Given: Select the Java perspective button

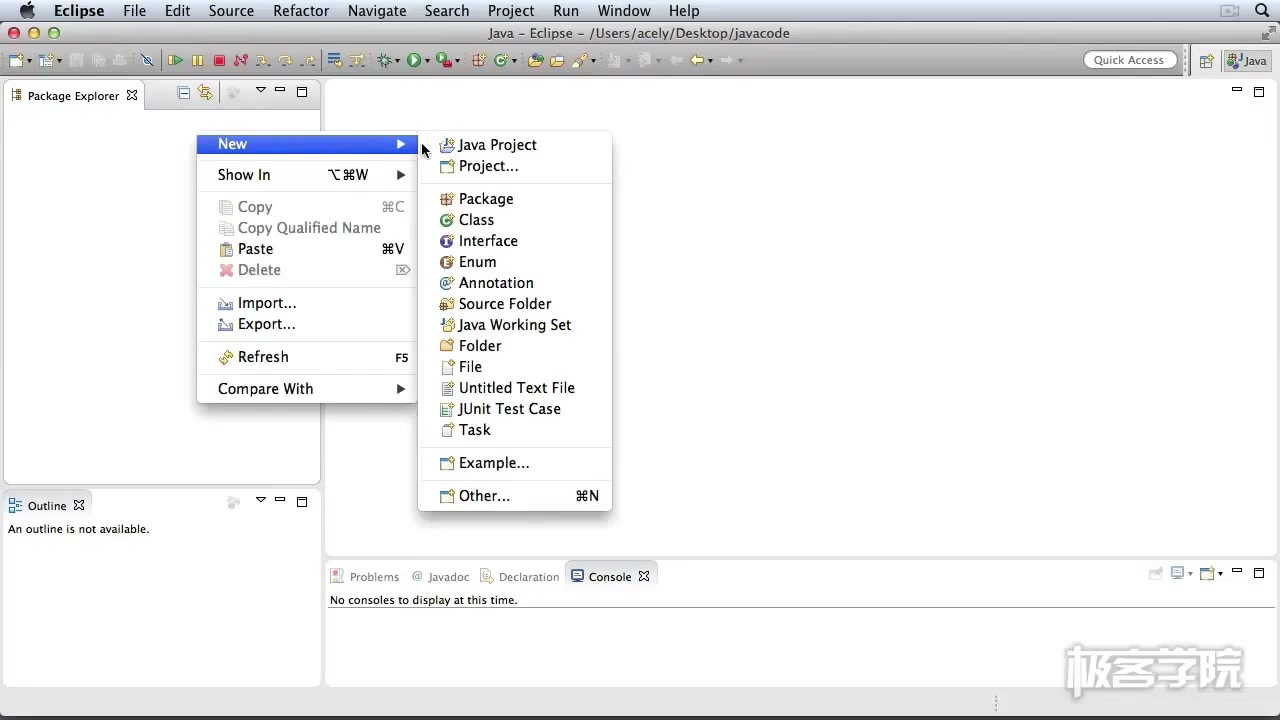Looking at the screenshot, I should pos(1247,61).
